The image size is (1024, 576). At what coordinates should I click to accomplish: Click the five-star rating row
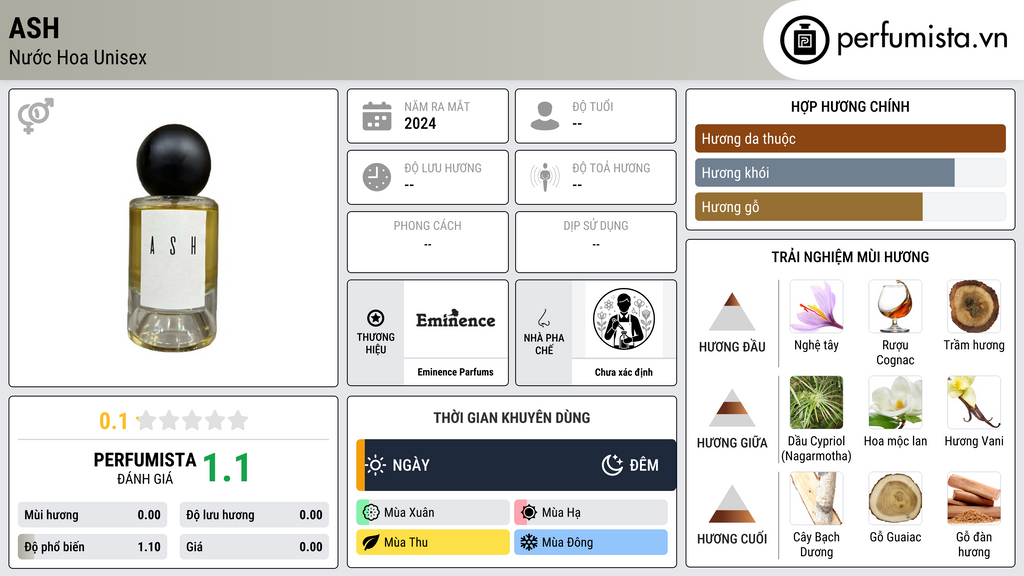click(192, 420)
